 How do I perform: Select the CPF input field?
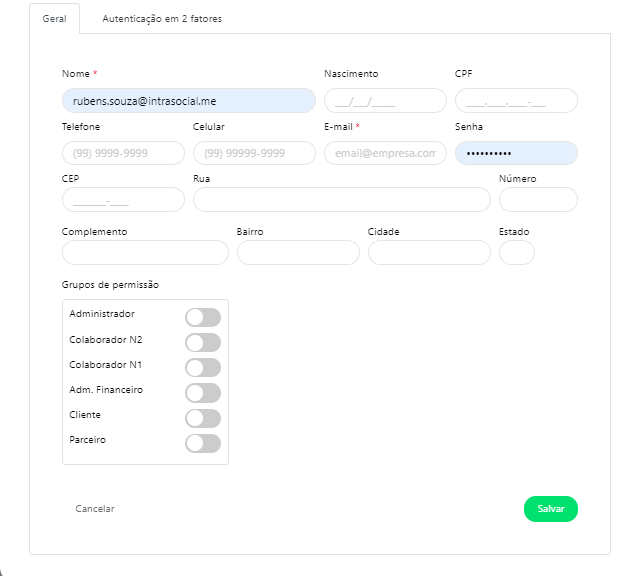(x=516, y=100)
